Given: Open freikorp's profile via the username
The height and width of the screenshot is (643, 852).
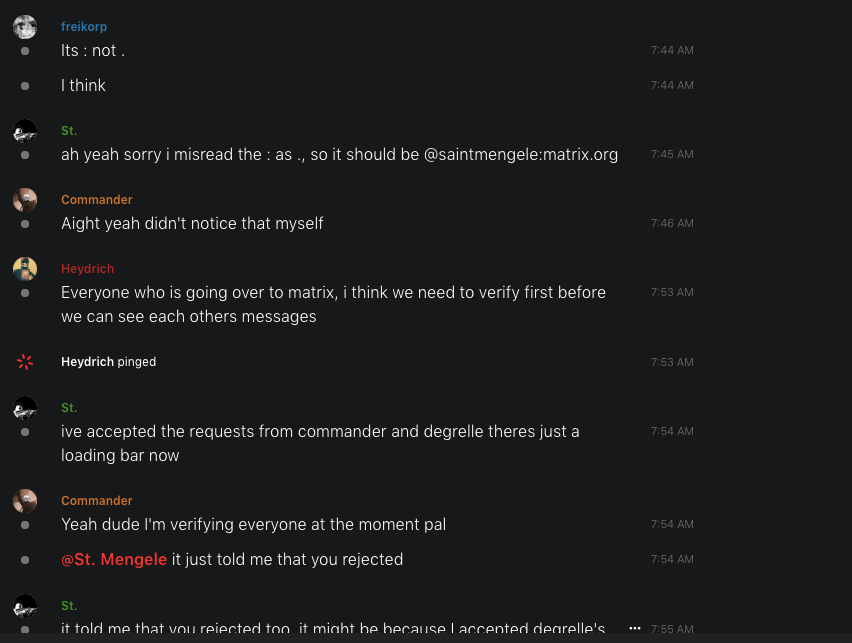Looking at the screenshot, I should (84, 27).
